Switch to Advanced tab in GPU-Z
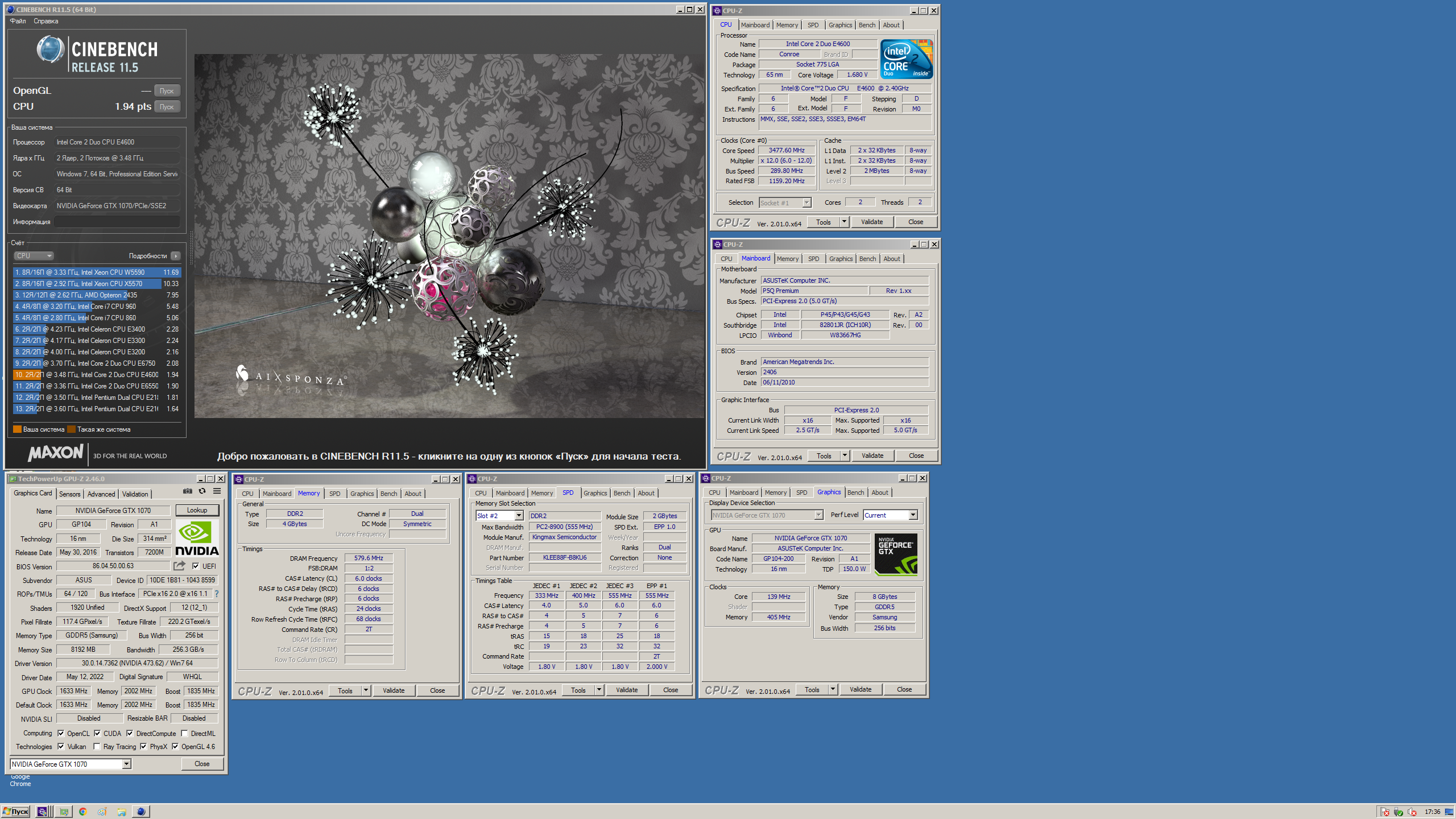Image resolution: width=1456 pixels, height=819 pixels. [x=101, y=494]
